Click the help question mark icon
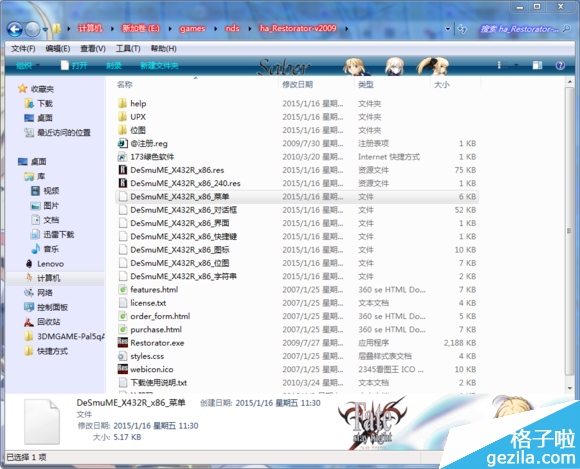 coord(560,65)
